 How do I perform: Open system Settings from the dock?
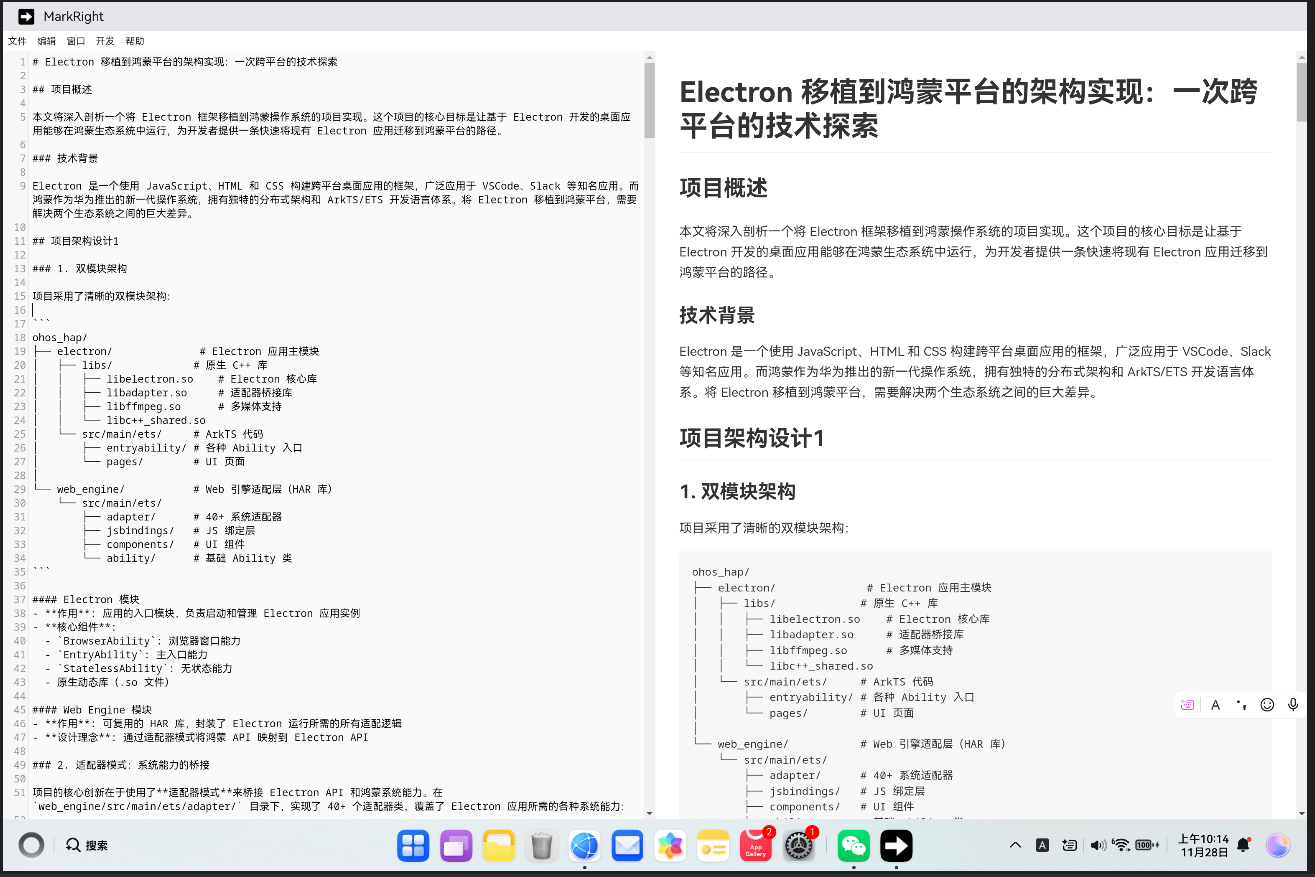[x=799, y=845]
